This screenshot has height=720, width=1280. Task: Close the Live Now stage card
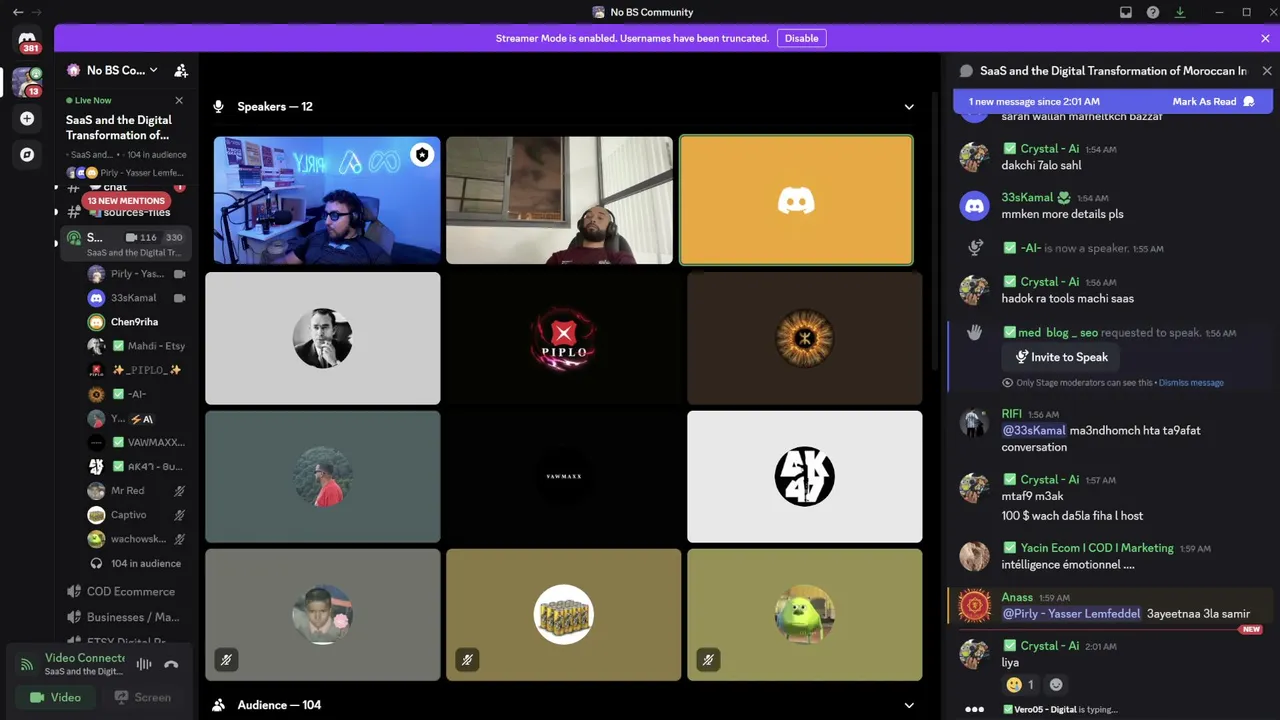179,100
